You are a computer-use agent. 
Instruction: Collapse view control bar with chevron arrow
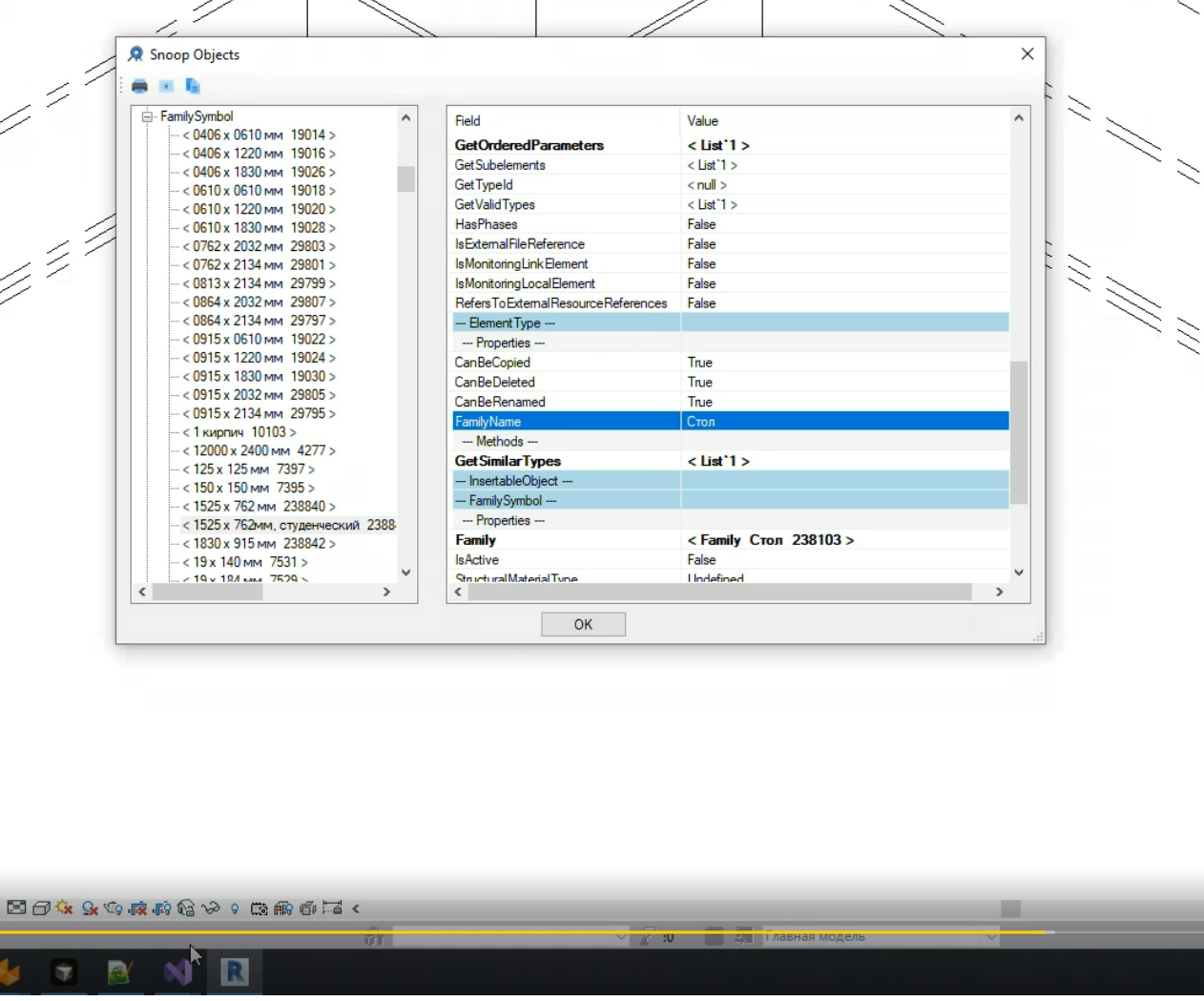pos(356,908)
